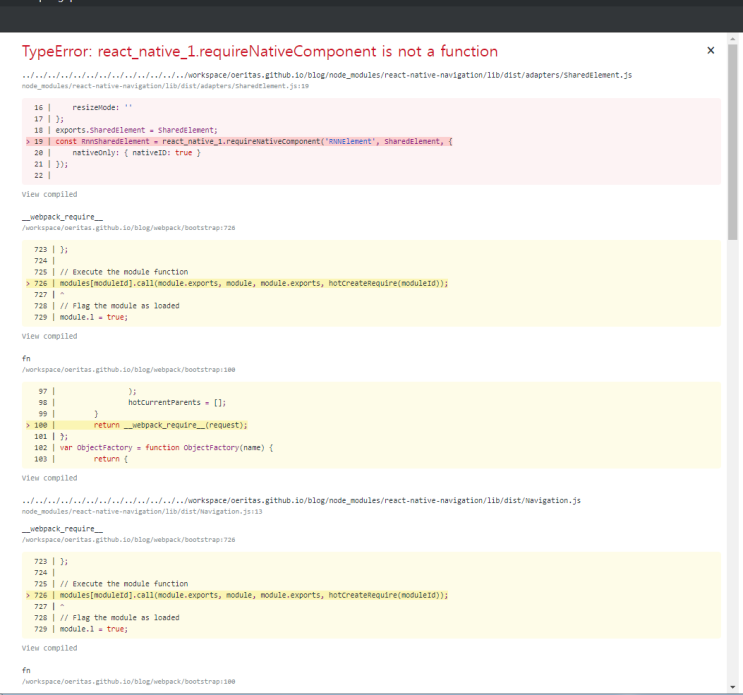
Task: Click line 18 exports.SharedElement code
Action: click(136, 130)
